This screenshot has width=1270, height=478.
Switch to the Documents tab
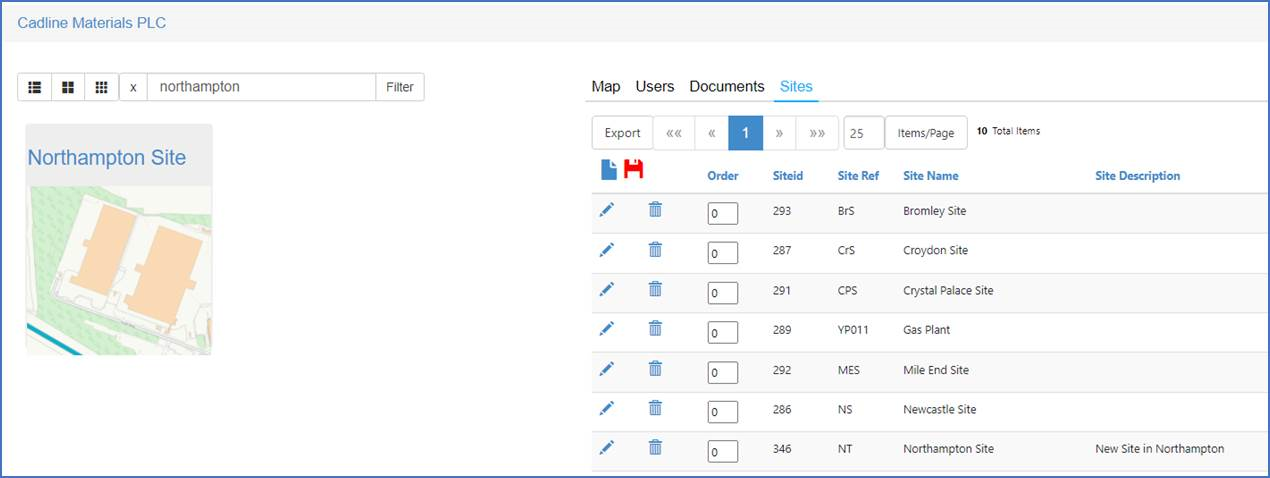coord(727,87)
